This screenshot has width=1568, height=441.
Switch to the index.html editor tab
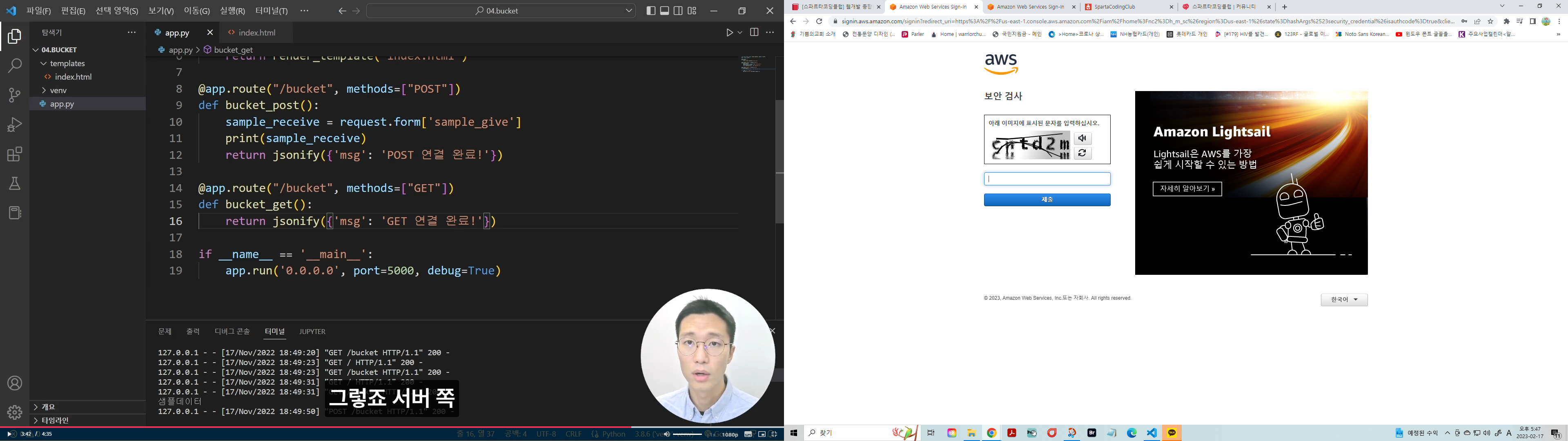[257, 32]
